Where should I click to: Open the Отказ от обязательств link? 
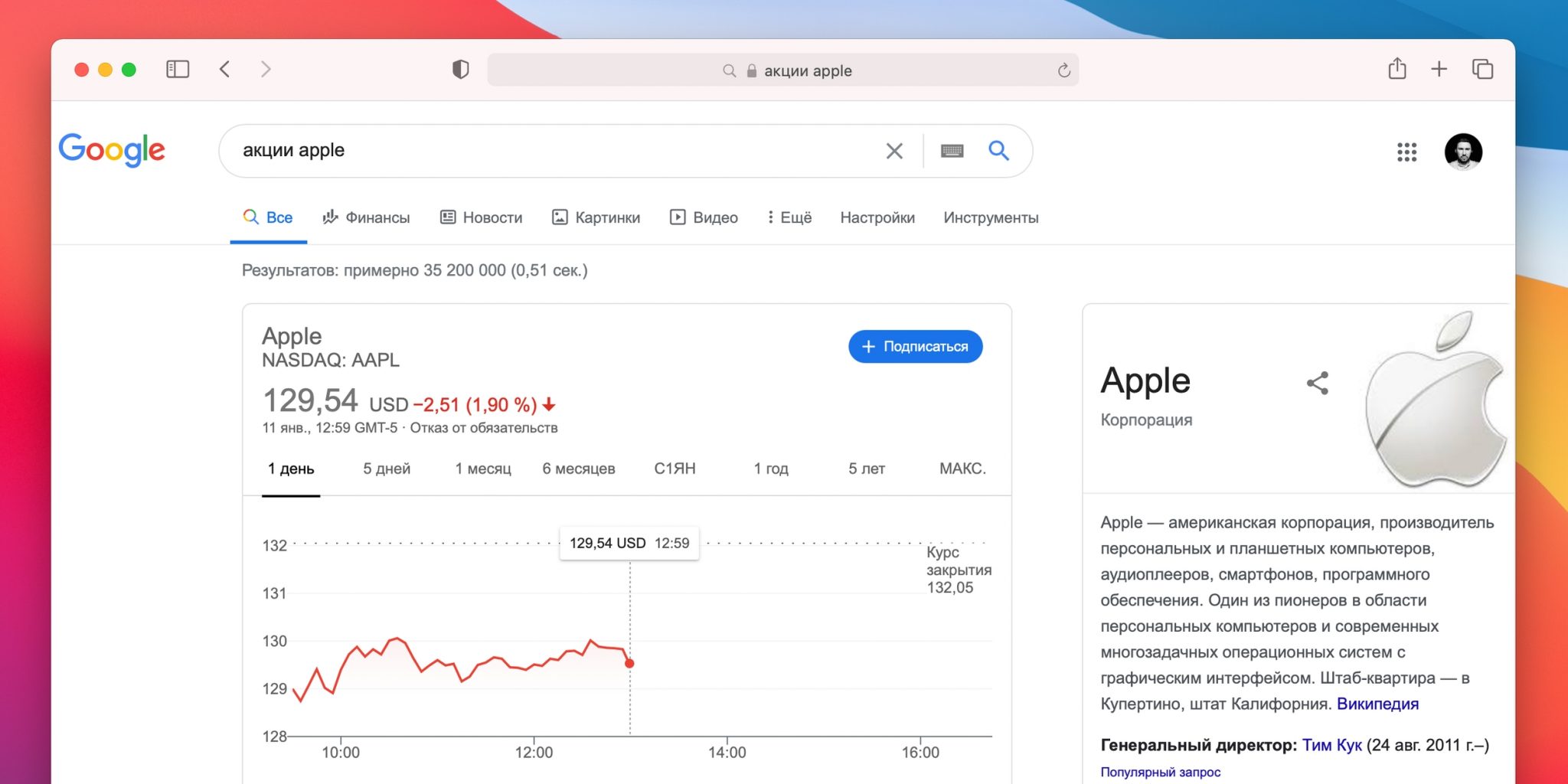484,428
